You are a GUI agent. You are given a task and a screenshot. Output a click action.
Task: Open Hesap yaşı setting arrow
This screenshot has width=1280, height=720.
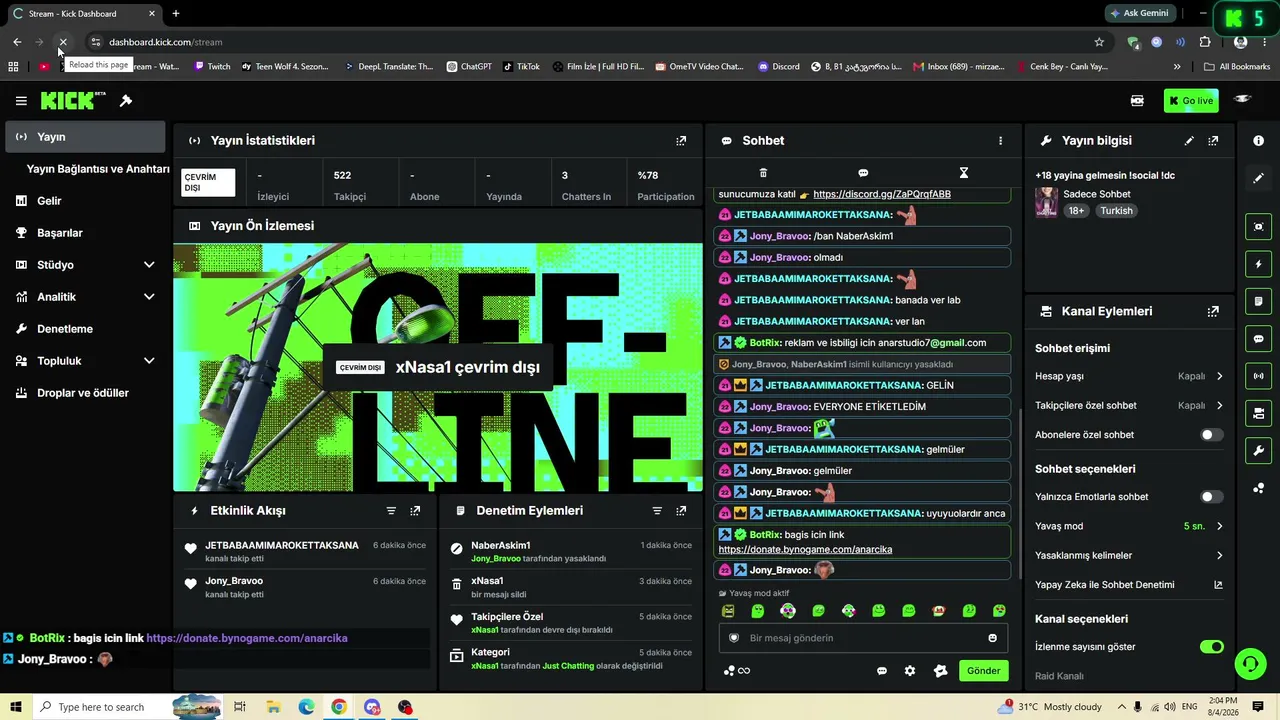point(1219,376)
